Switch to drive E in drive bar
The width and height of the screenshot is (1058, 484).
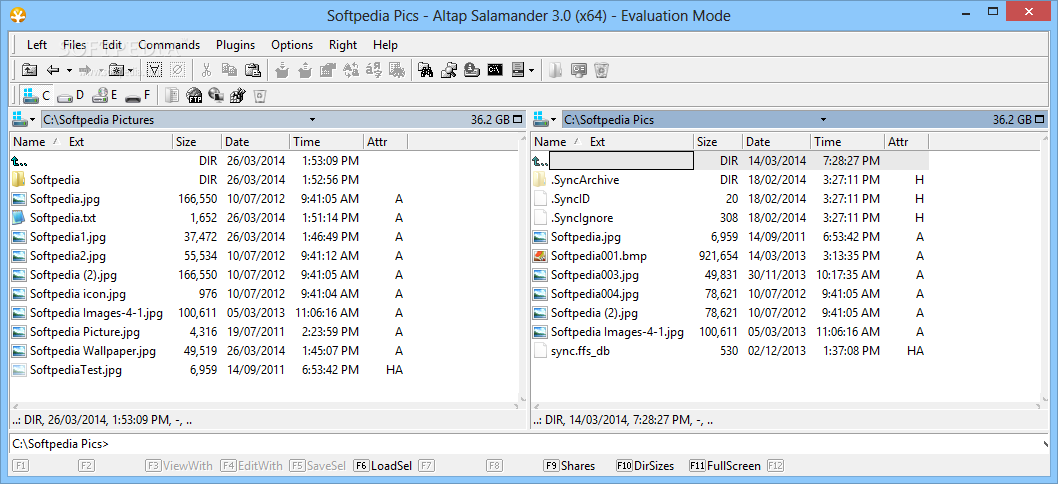pos(105,95)
